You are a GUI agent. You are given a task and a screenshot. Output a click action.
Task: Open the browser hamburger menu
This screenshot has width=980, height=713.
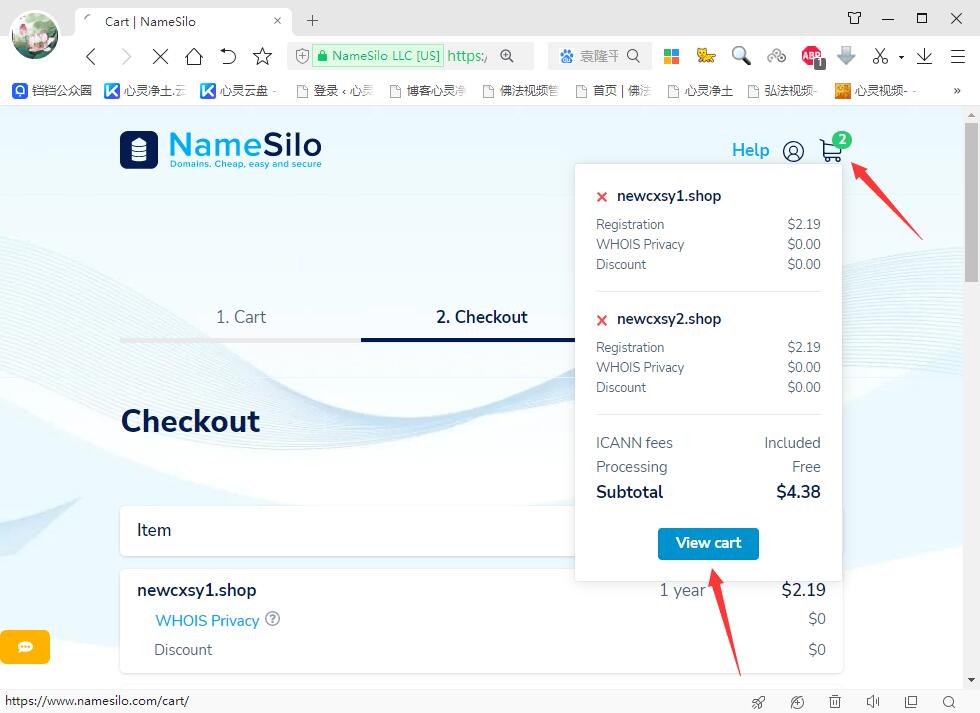958,57
